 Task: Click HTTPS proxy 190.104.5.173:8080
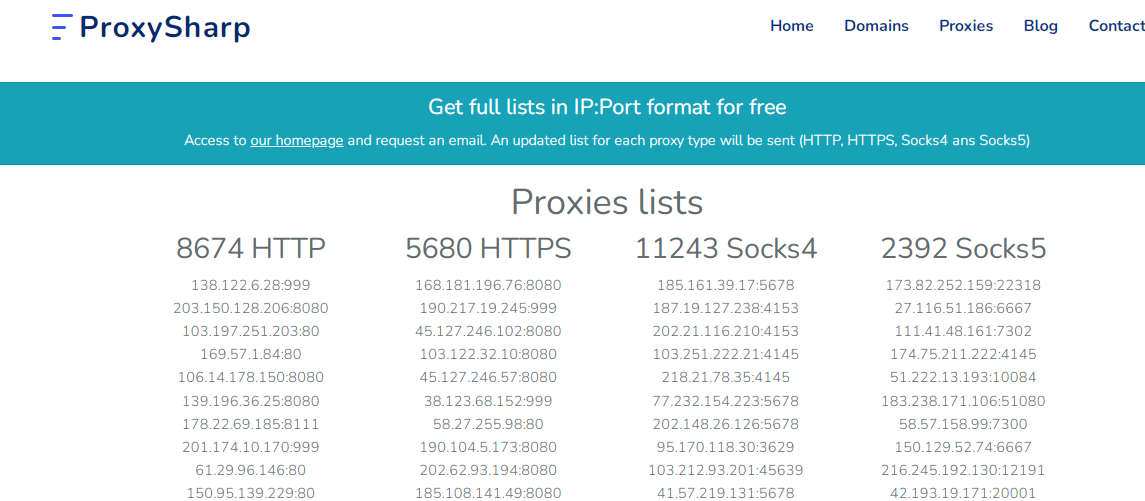pos(489,447)
